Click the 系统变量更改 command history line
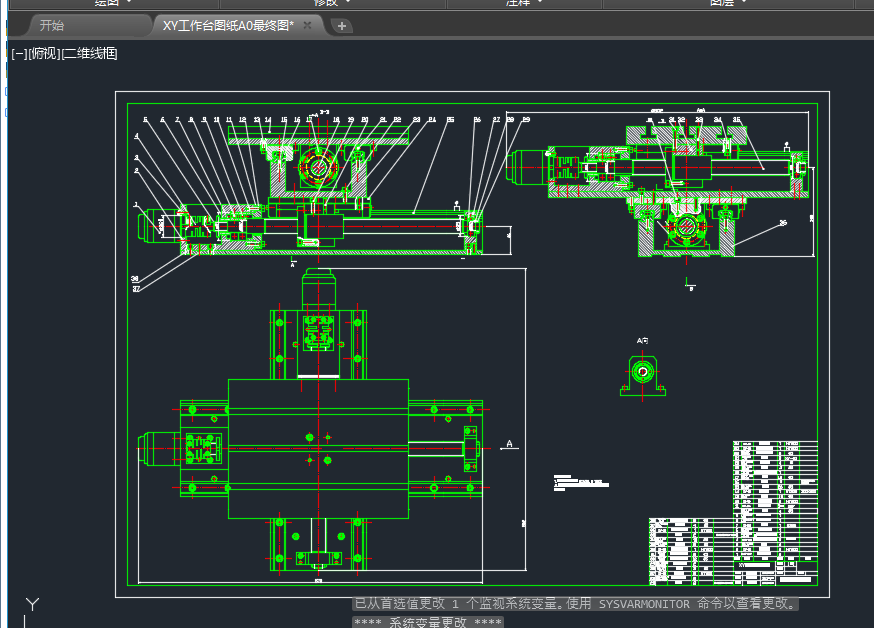Screen dimensions: 874x628 (428, 622)
